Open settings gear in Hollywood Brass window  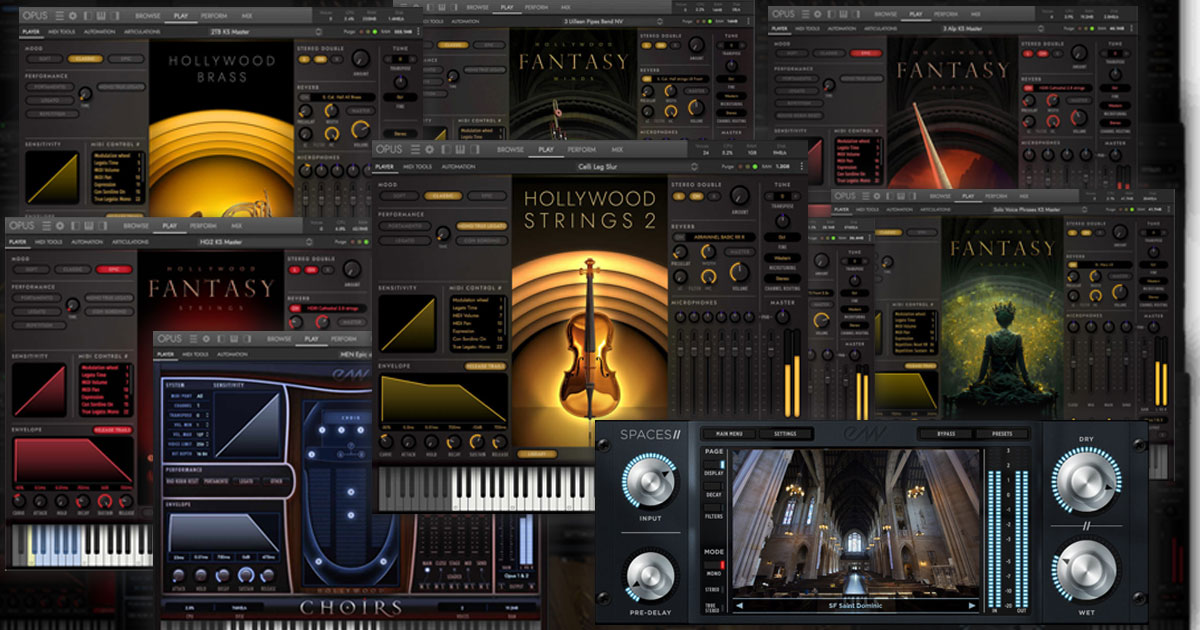[74, 15]
